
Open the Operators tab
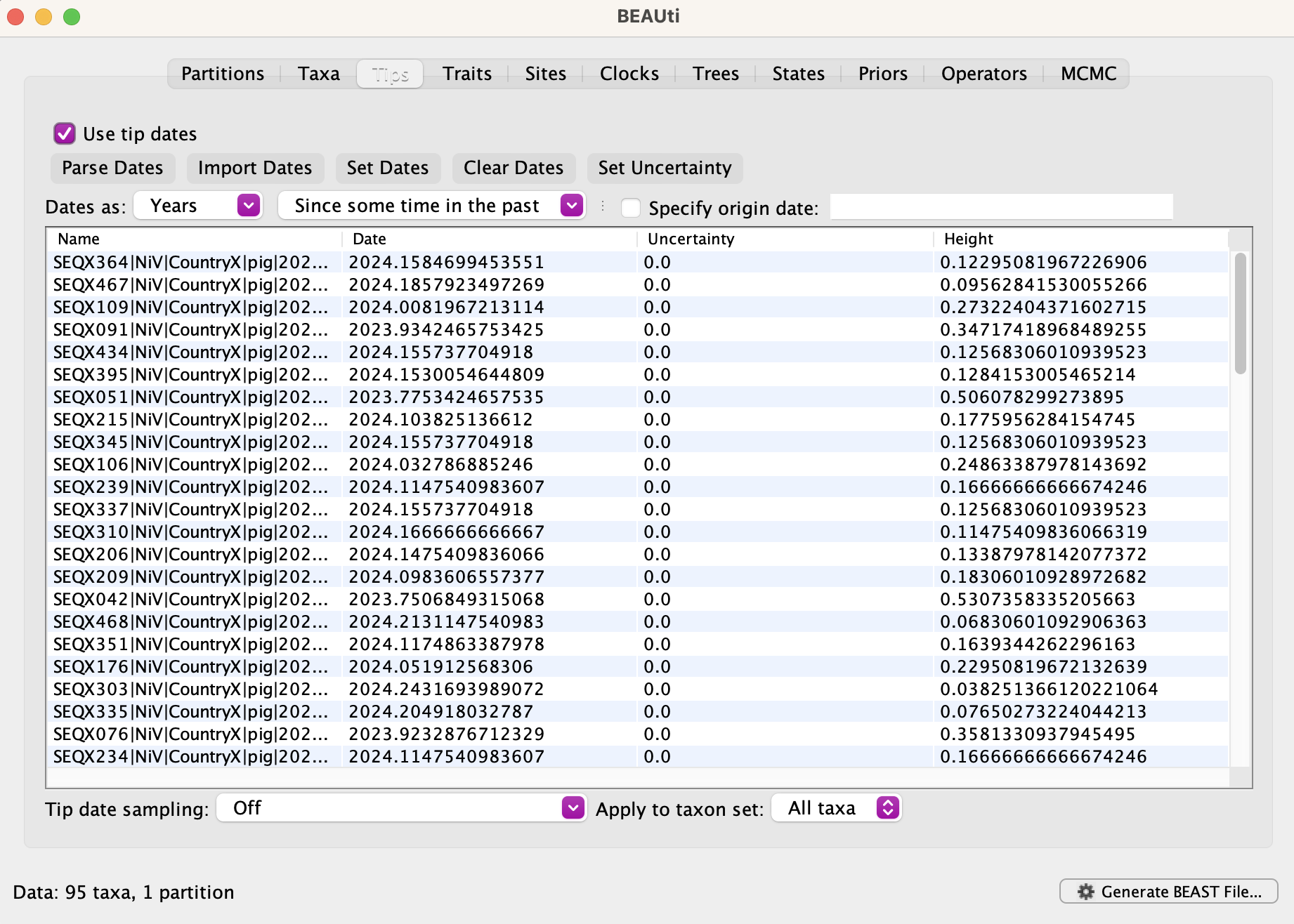(x=984, y=74)
